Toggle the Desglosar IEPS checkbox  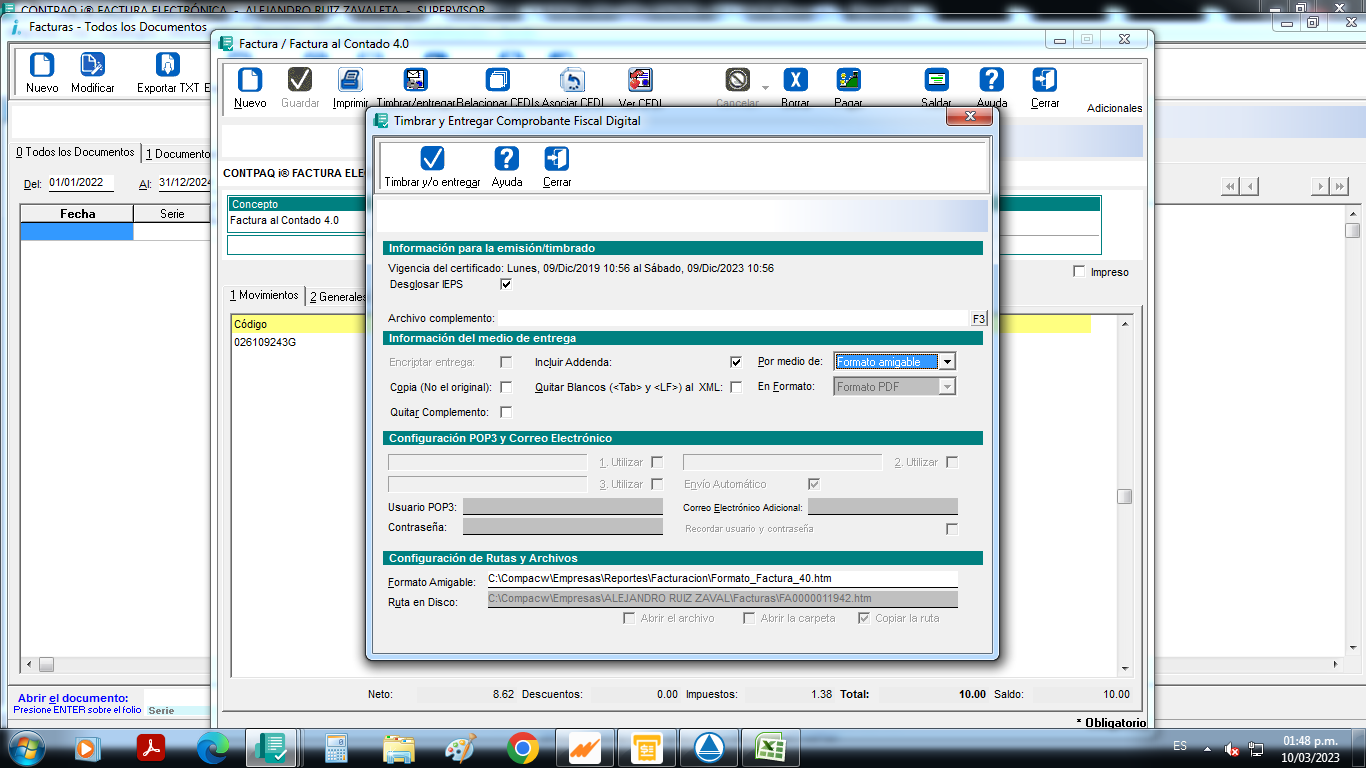click(x=506, y=284)
